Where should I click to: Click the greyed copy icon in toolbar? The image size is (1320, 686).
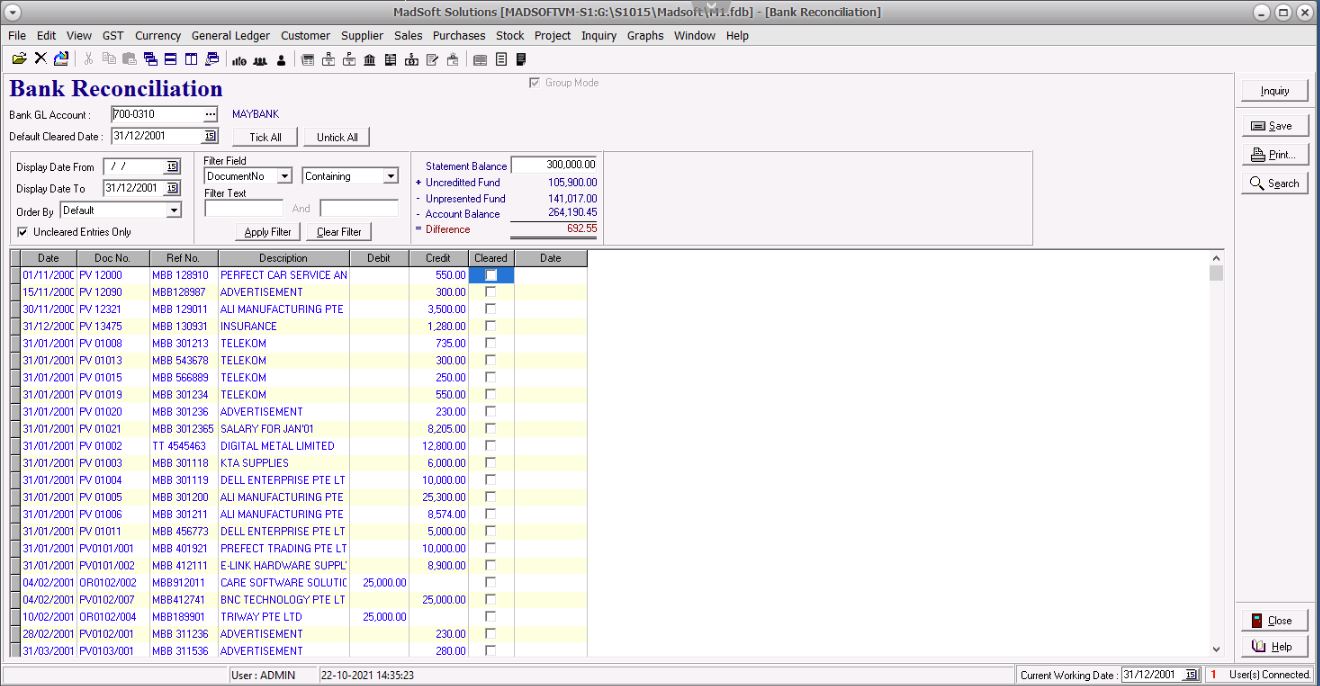pyautogui.click(x=108, y=59)
